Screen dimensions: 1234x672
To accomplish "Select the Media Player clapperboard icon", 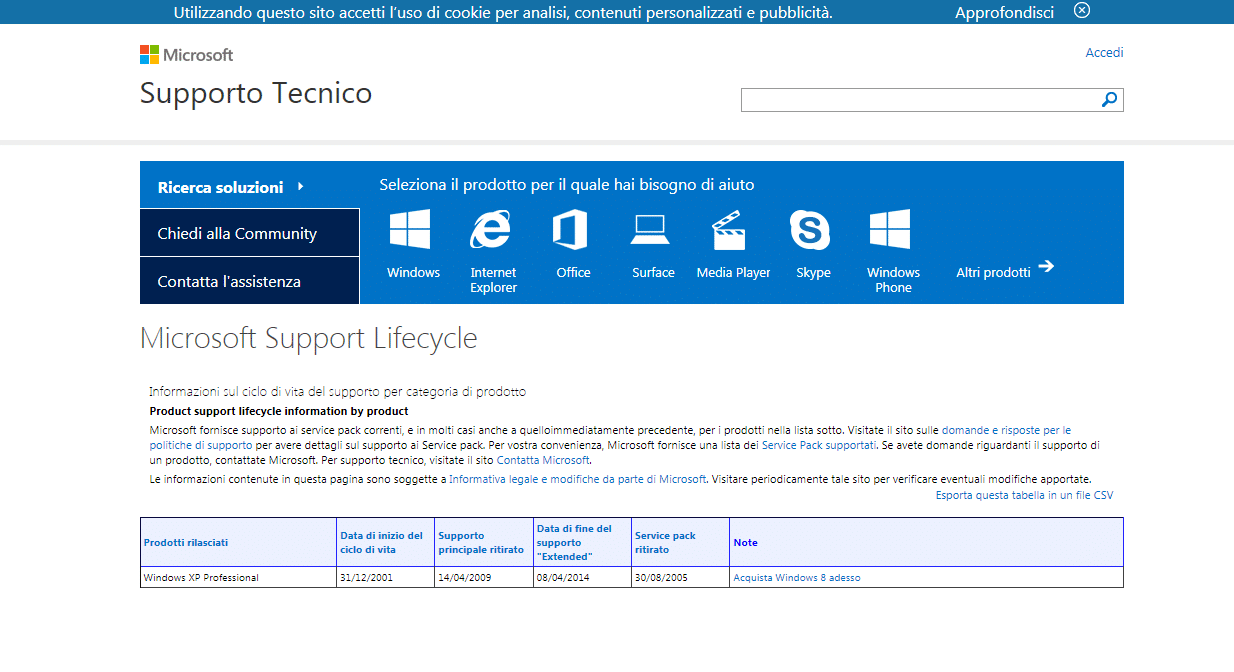I will (x=729, y=230).
